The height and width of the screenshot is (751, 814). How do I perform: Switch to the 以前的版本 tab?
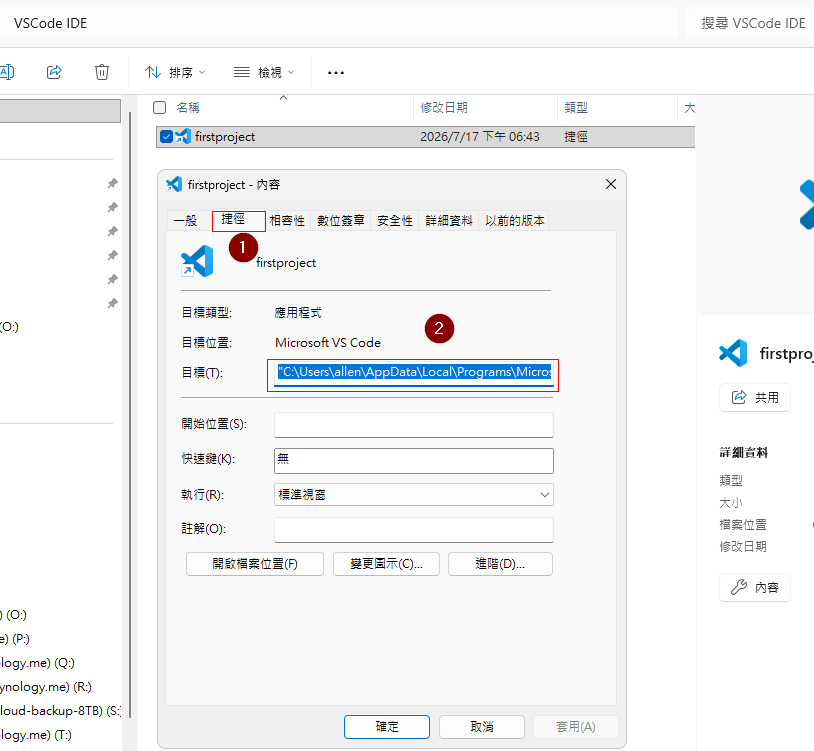(514, 221)
